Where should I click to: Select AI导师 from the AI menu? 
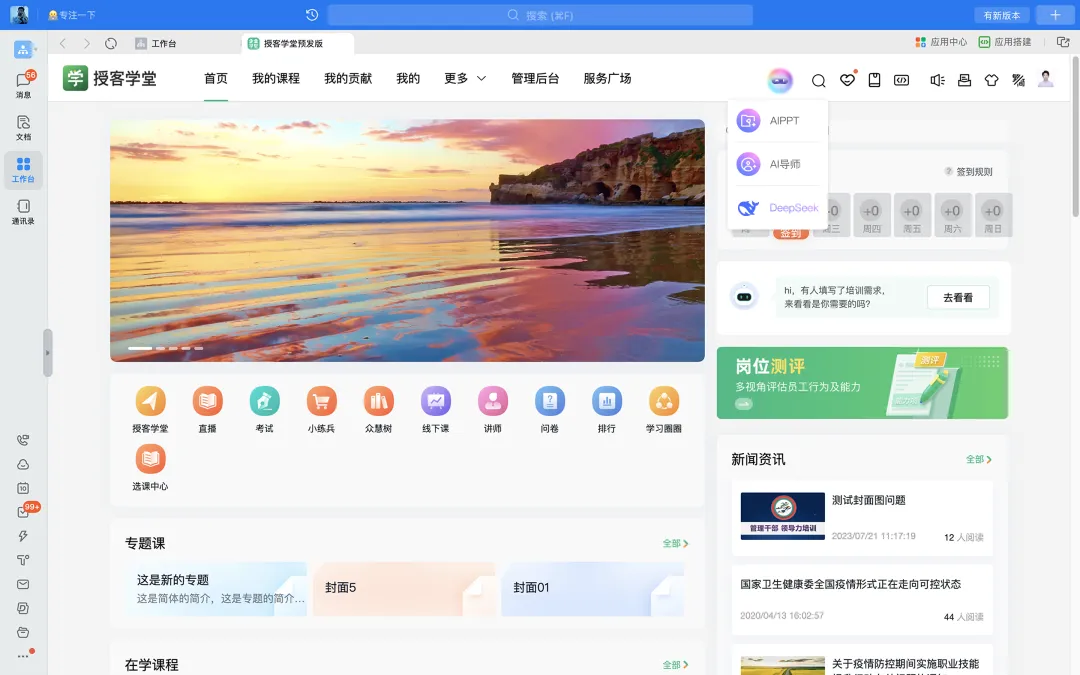click(x=778, y=164)
